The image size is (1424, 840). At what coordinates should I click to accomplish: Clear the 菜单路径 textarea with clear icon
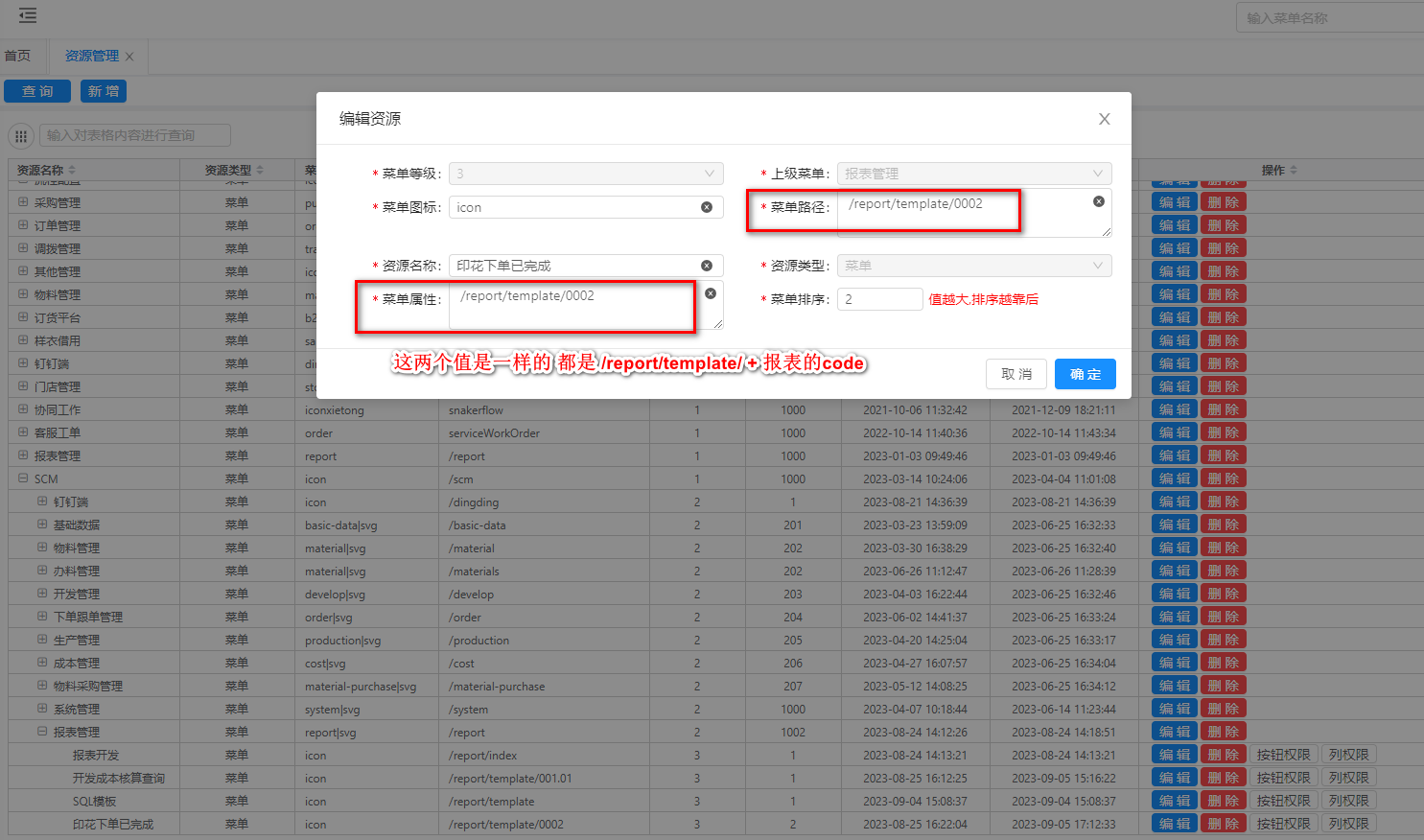coord(1099,201)
